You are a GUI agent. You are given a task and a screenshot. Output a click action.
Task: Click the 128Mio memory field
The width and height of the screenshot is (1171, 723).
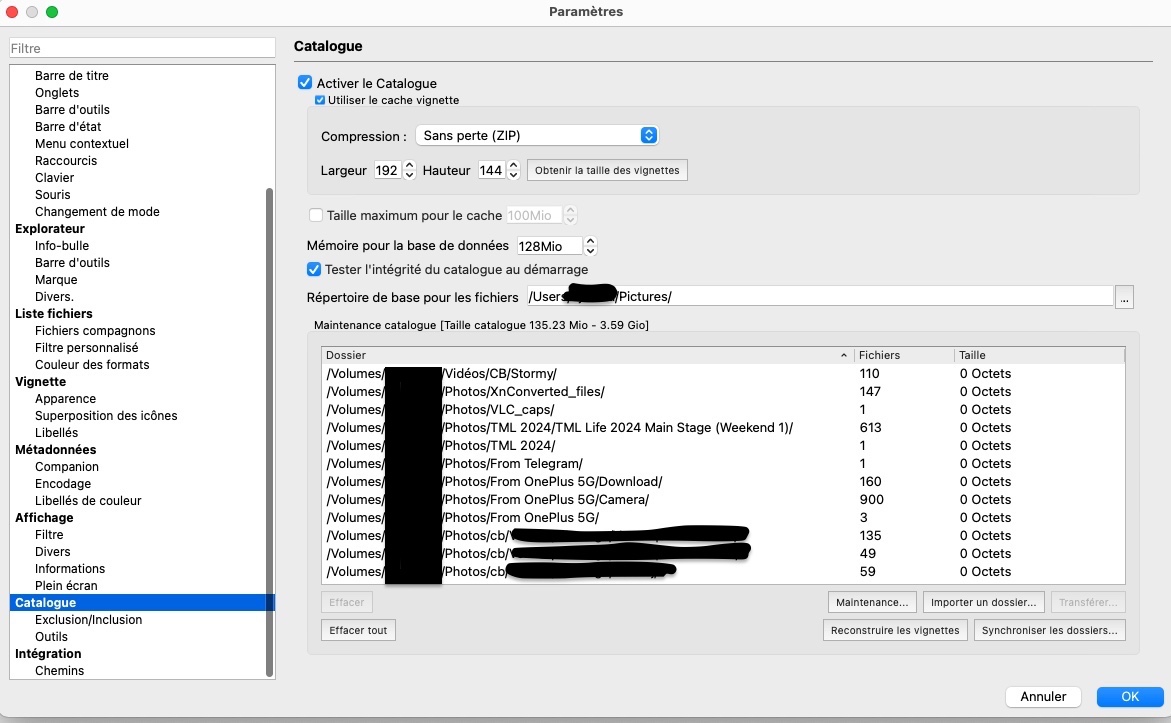(x=549, y=246)
